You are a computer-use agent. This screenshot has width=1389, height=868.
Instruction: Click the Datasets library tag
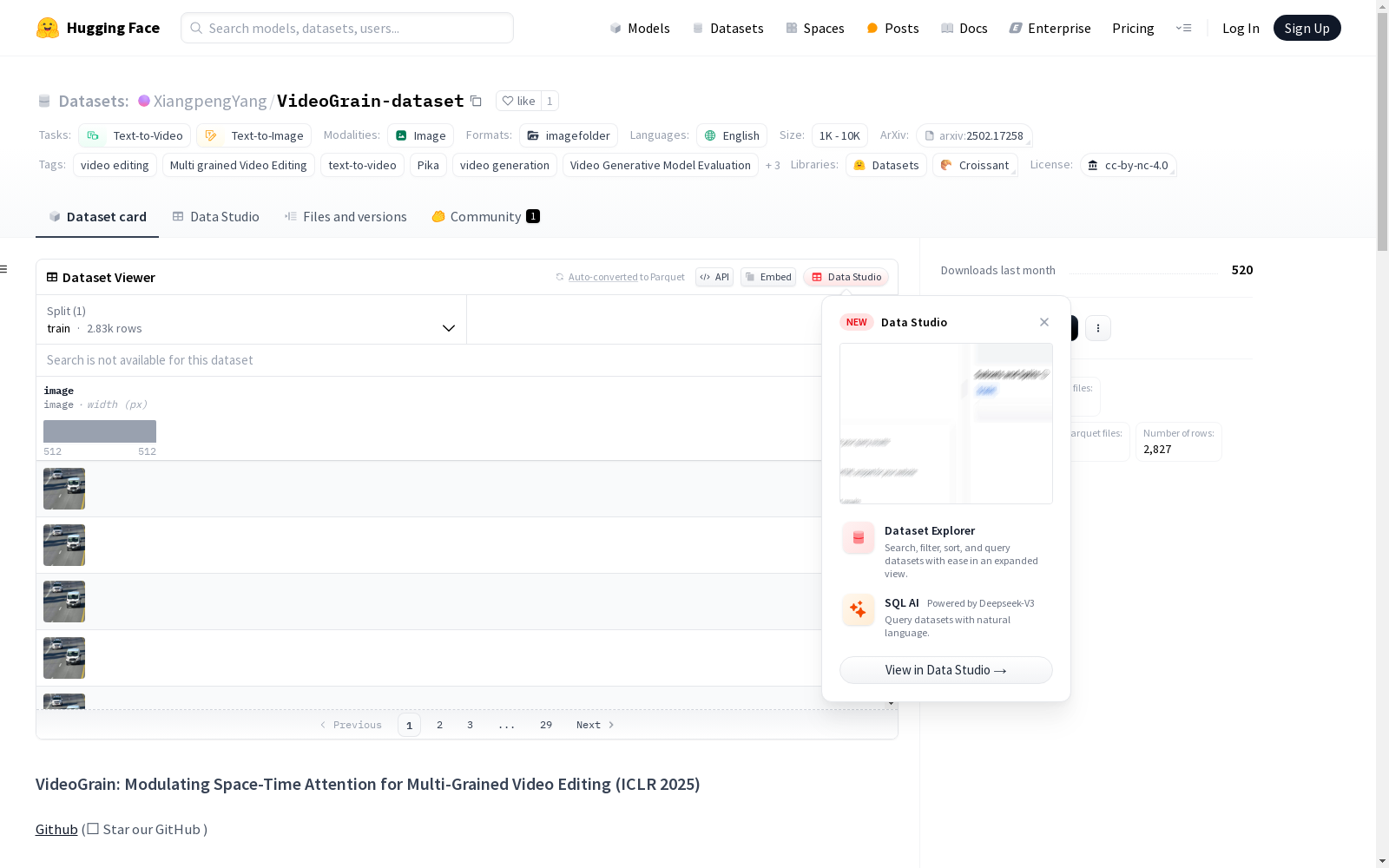click(x=886, y=165)
